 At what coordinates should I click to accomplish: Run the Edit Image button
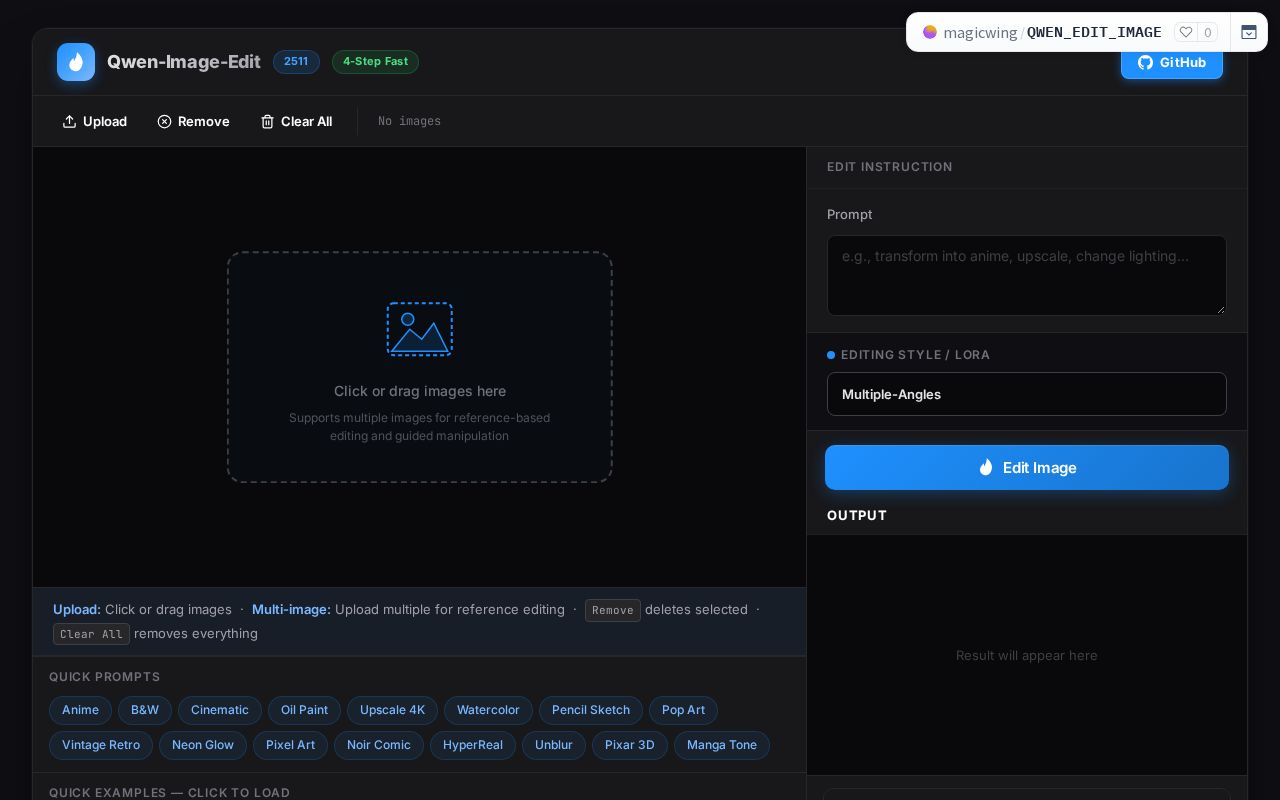(x=1027, y=467)
